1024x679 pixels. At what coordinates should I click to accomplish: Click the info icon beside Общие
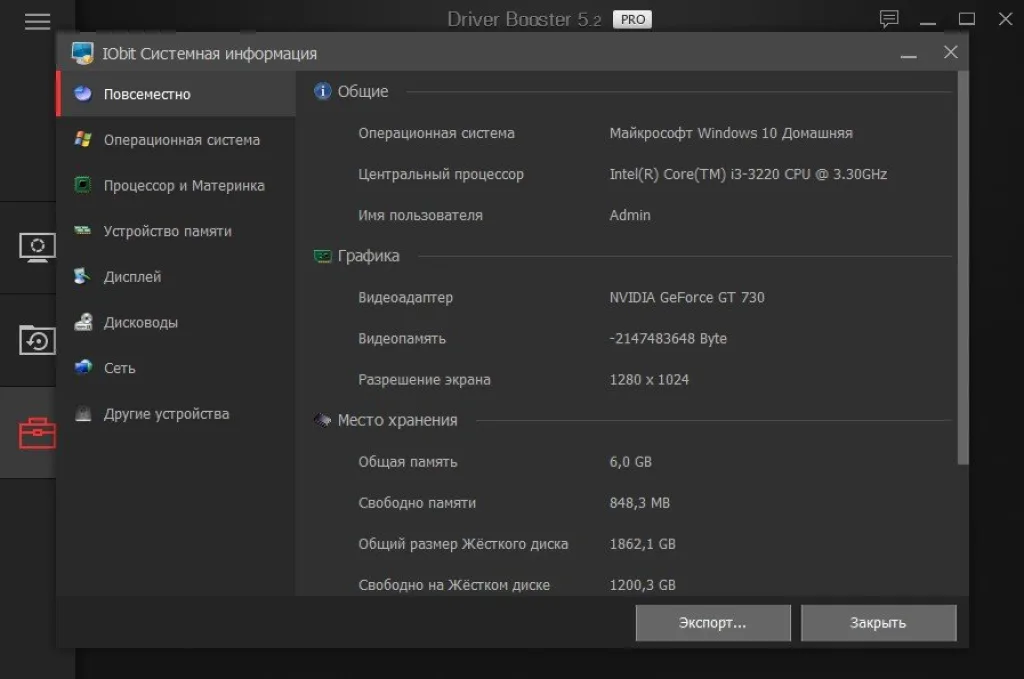(x=322, y=91)
